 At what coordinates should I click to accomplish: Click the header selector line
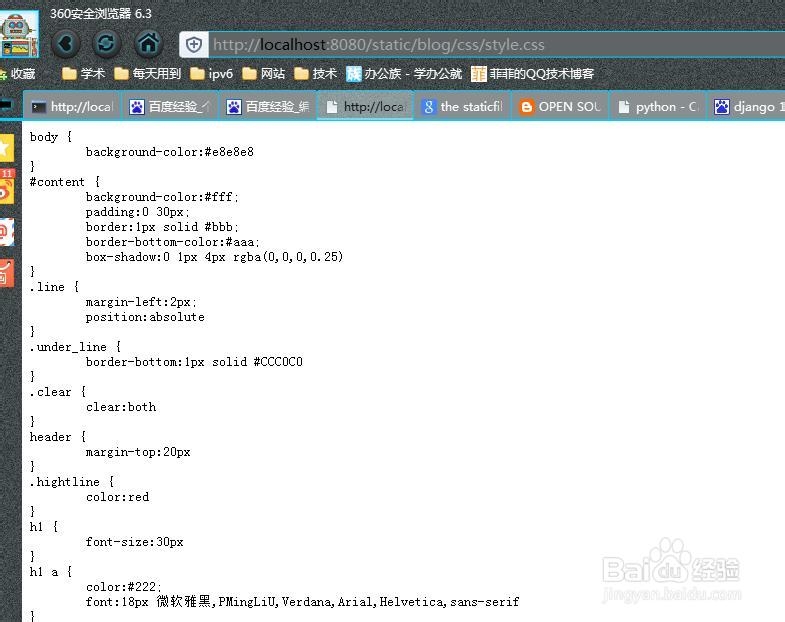coord(58,437)
